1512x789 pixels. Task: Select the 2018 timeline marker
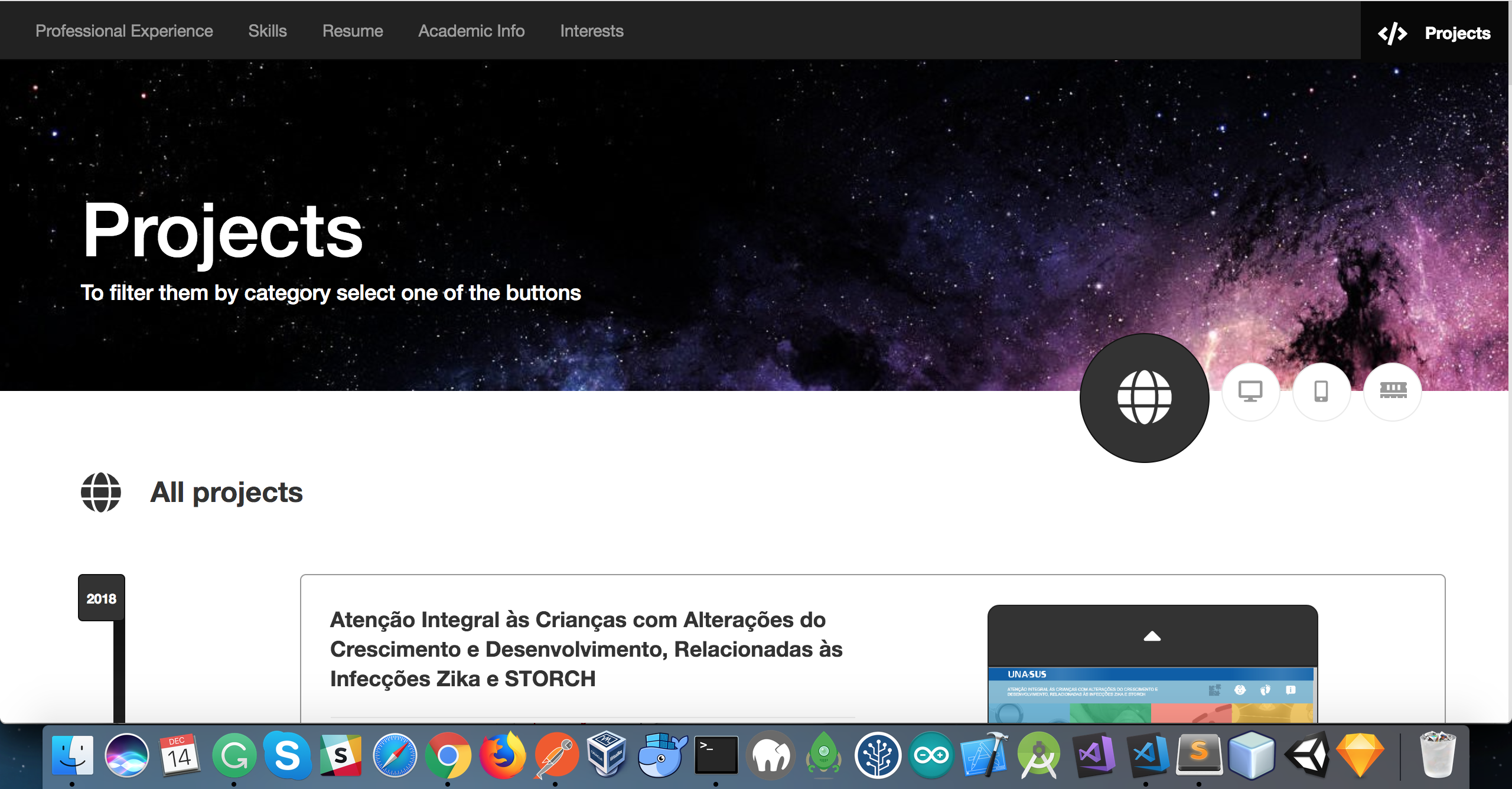coord(102,598)
